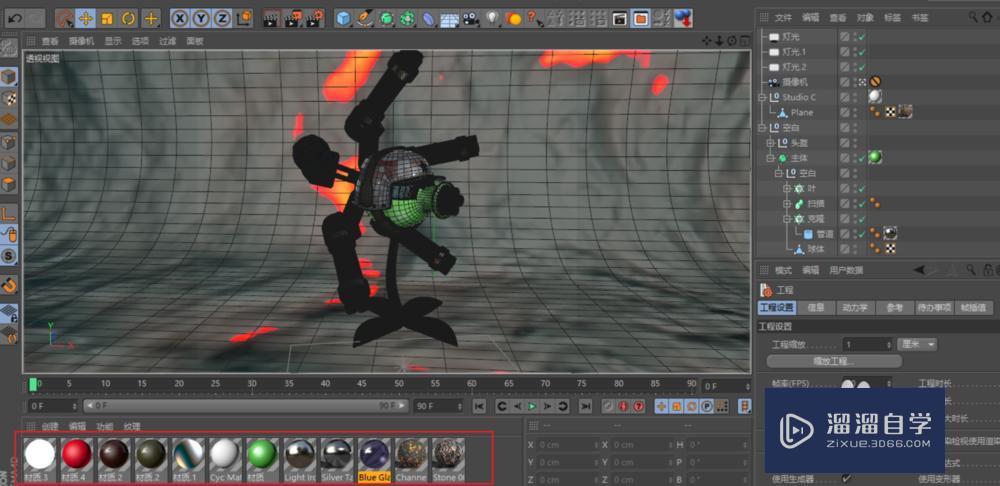Click the render clapperboard icon
Image resolution: width=1000 pixels, height=486 pixels.
click(x=272, y=19)
